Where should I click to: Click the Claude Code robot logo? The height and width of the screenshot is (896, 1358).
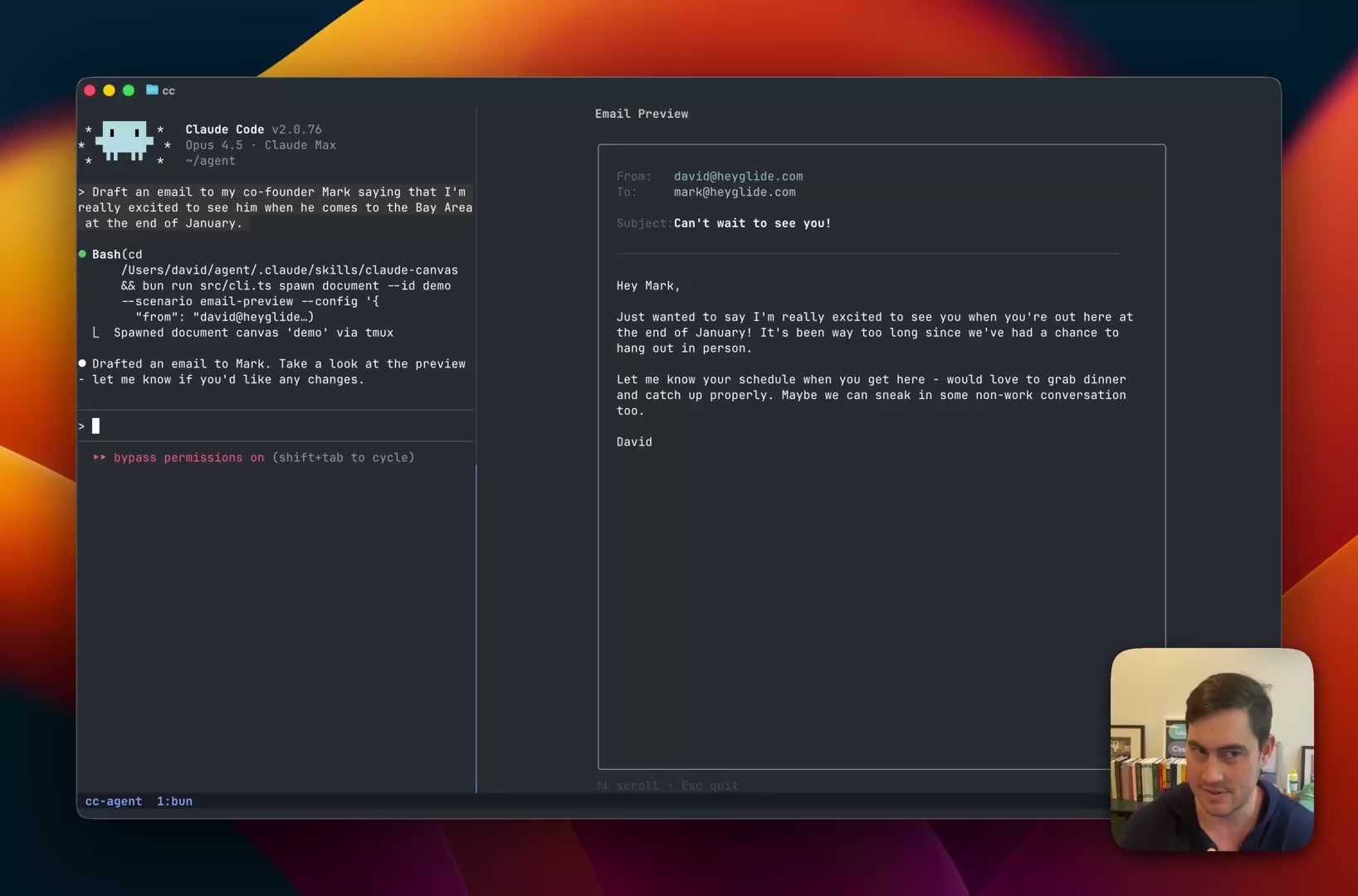(x=123, y=141)
